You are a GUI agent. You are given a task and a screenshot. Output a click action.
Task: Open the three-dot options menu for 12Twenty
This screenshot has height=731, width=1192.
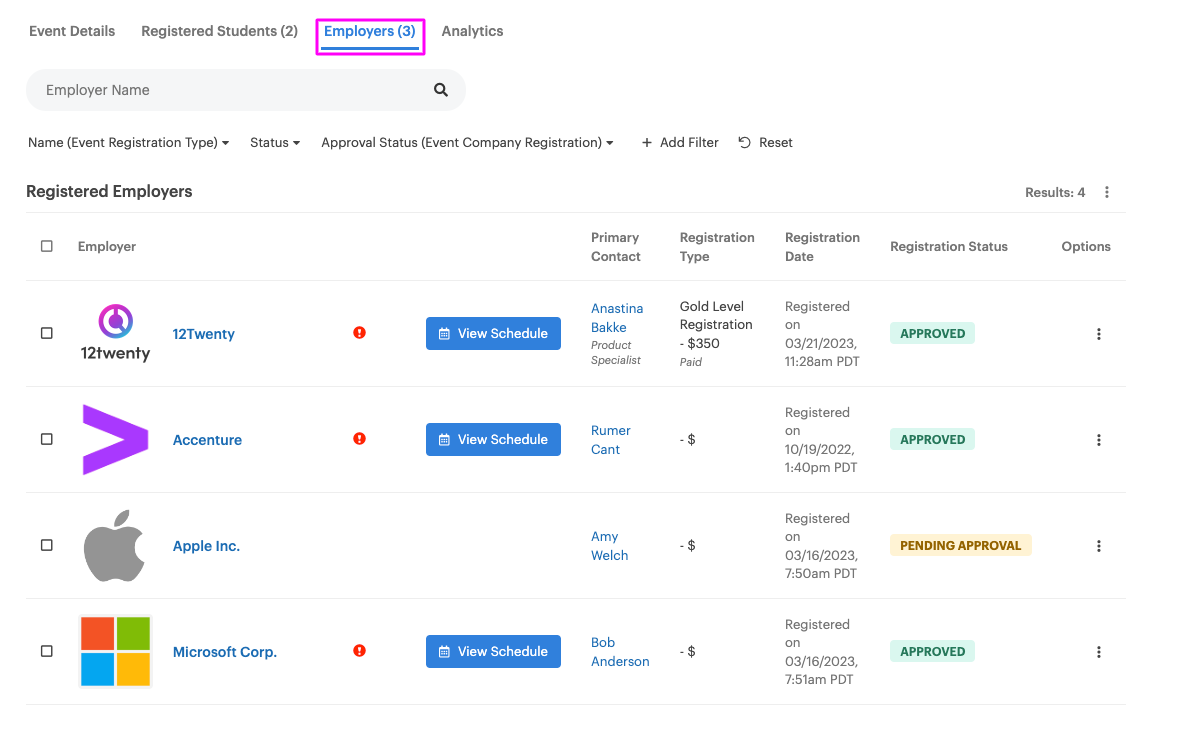[x=1098, y=334]
